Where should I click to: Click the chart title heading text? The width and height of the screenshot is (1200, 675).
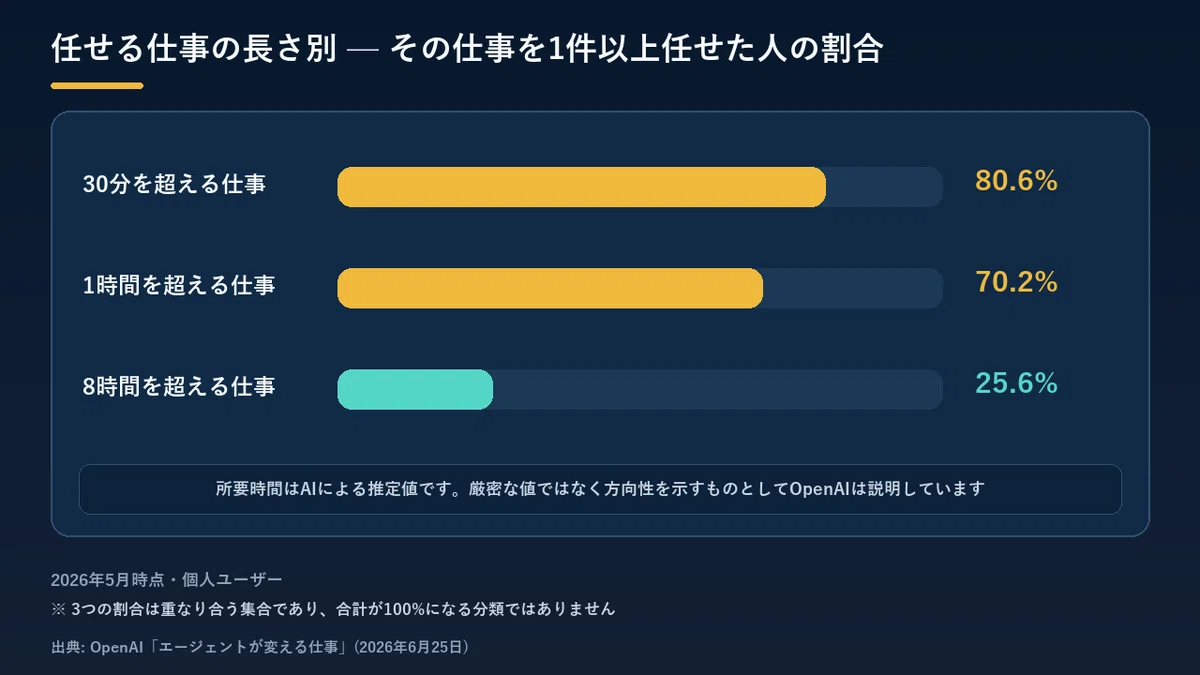click(466, 50)
